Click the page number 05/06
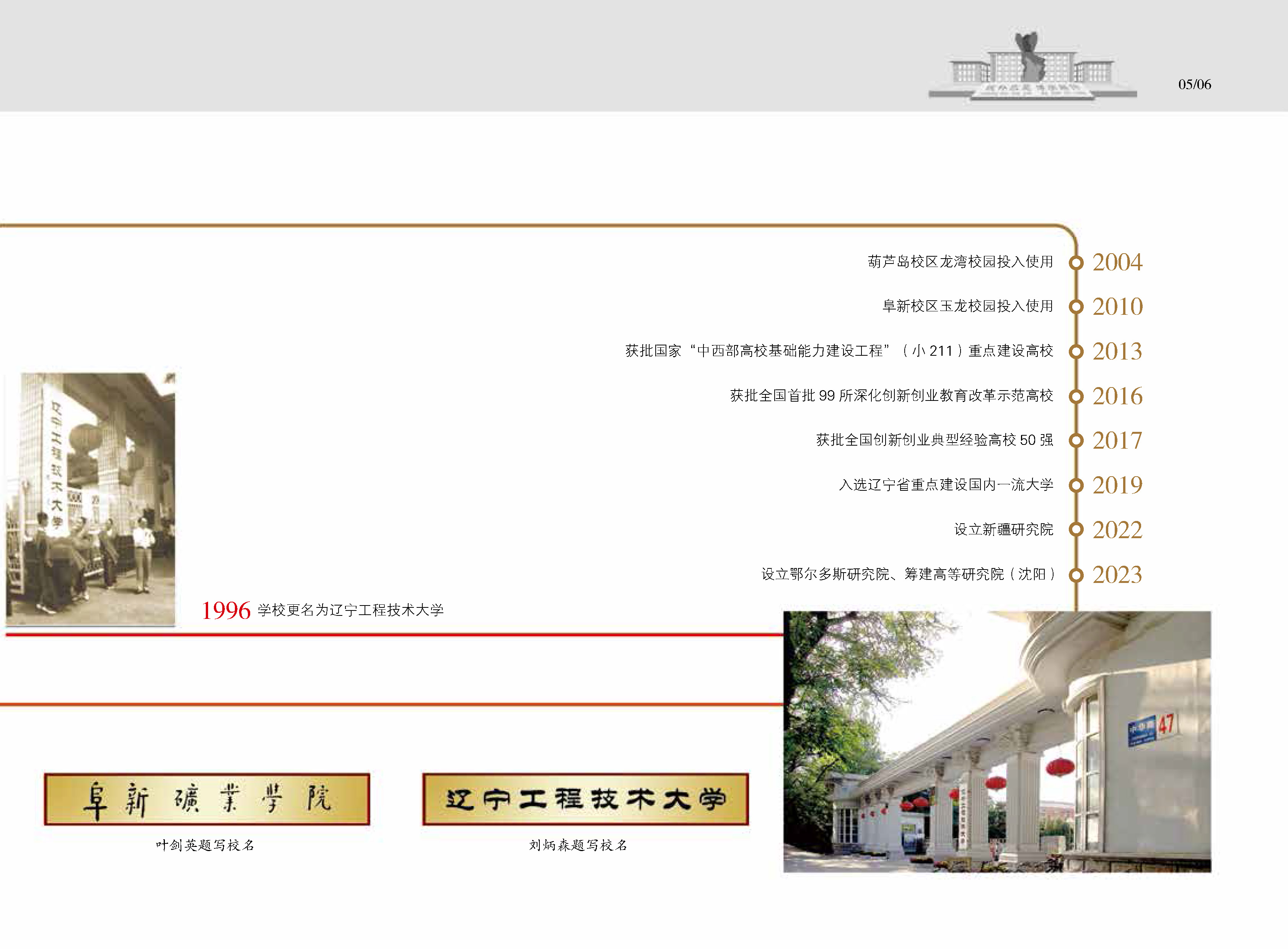The height and width of the screenshot is (949, 1288). click(x=1194, y=85)
